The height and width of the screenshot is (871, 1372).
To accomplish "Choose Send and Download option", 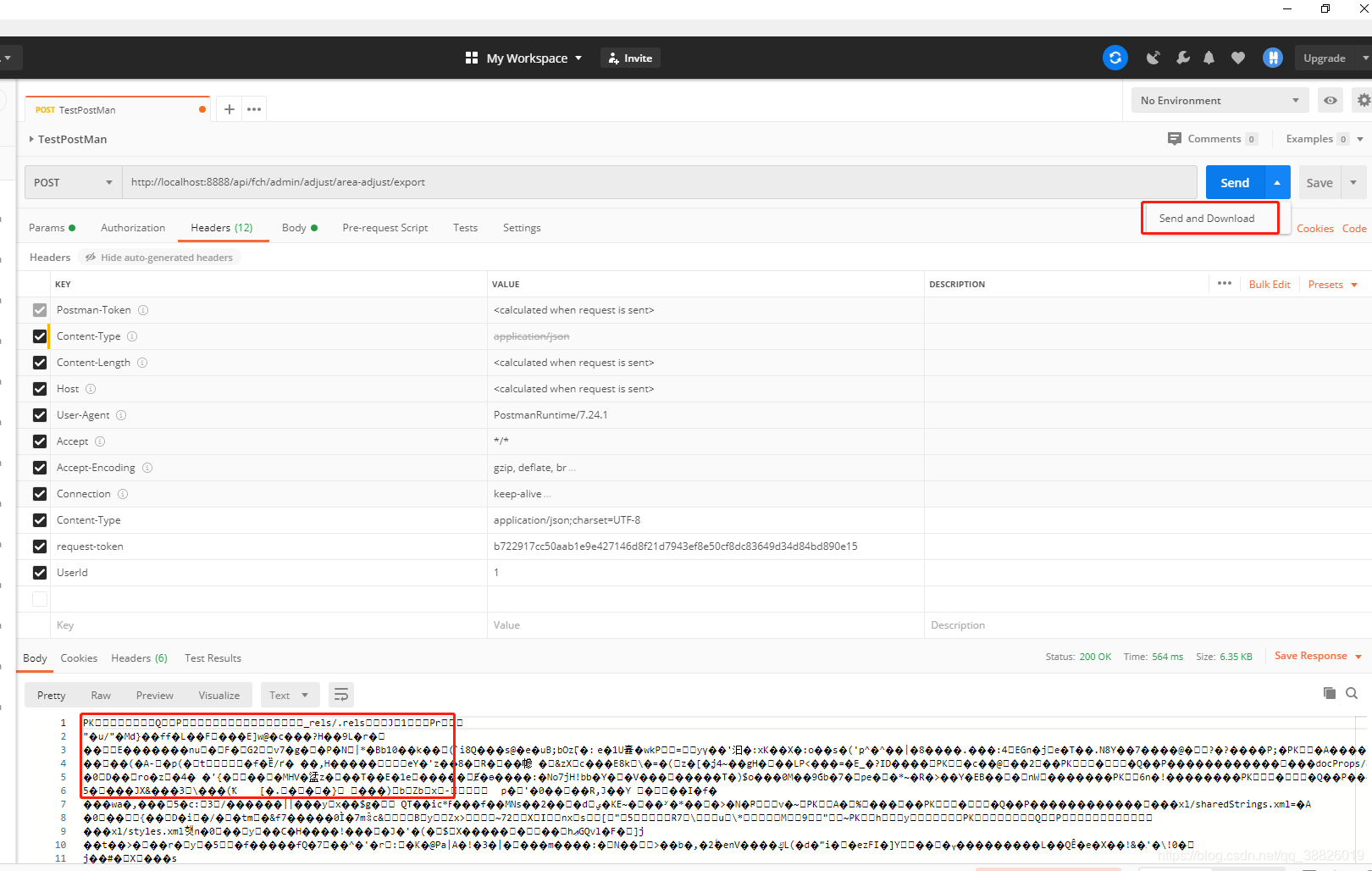I will [1209, 218].
